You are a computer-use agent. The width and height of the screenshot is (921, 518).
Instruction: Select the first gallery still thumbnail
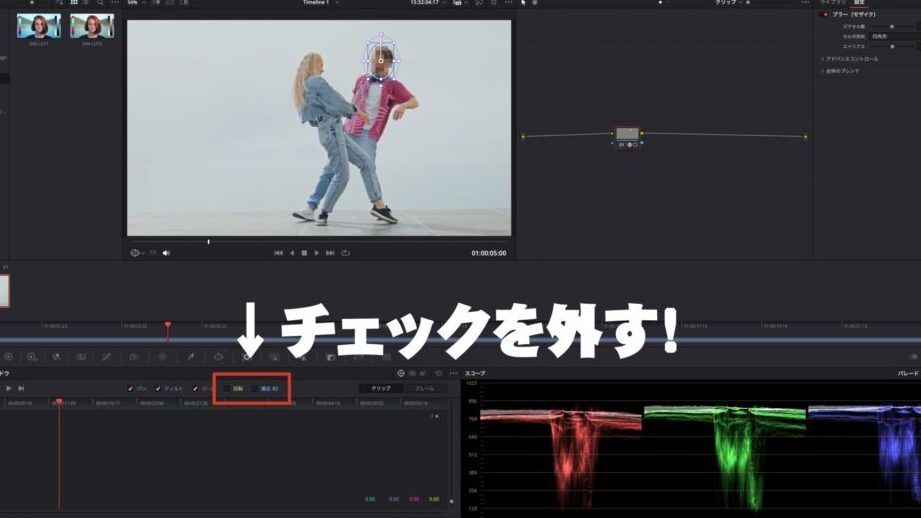[x=39, y=27]
